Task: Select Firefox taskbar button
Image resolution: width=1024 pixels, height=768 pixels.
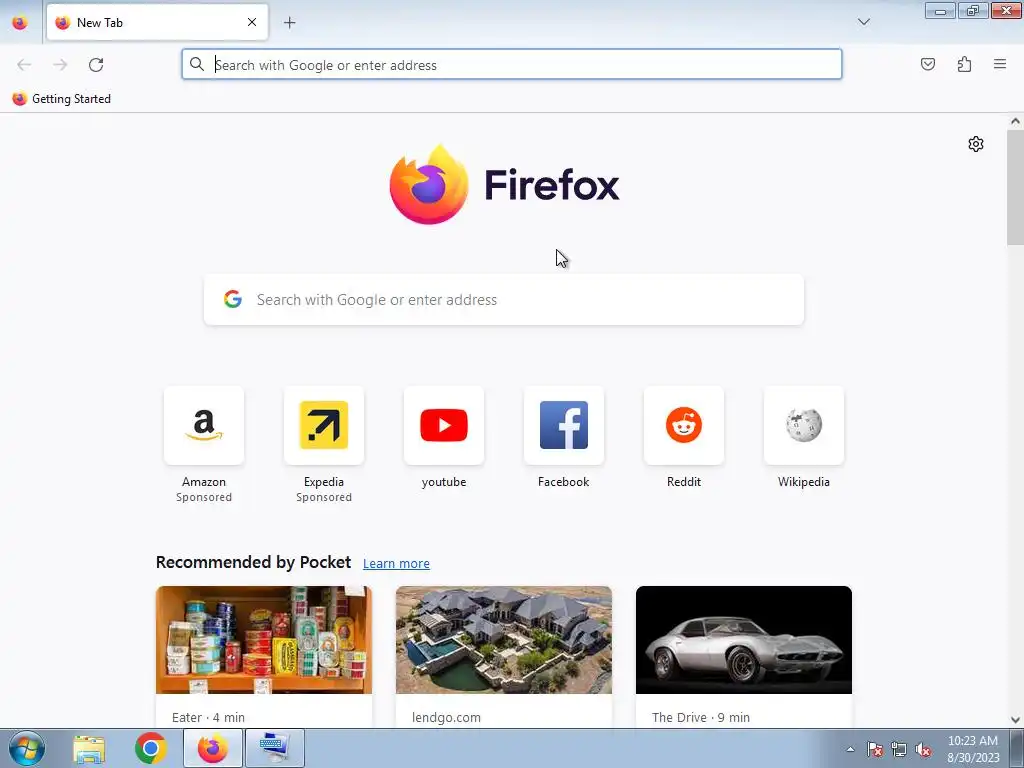Action: [213, 748]
